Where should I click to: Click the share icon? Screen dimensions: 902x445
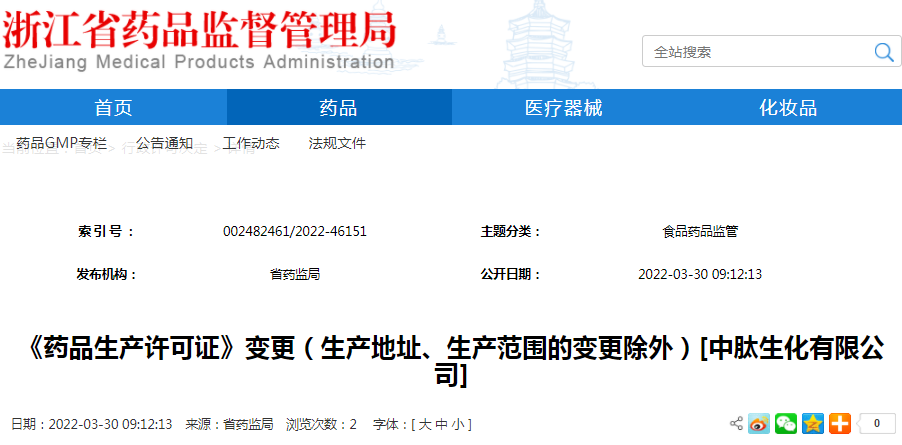point(736,424)
